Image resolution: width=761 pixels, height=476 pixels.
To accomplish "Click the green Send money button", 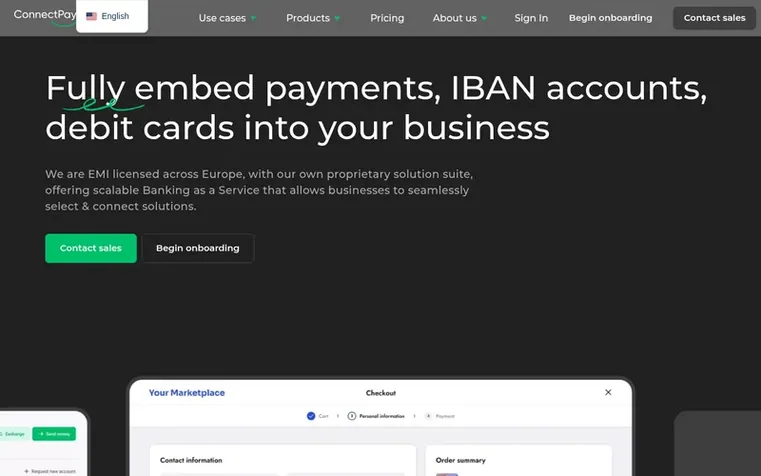I will click(54, 434).
